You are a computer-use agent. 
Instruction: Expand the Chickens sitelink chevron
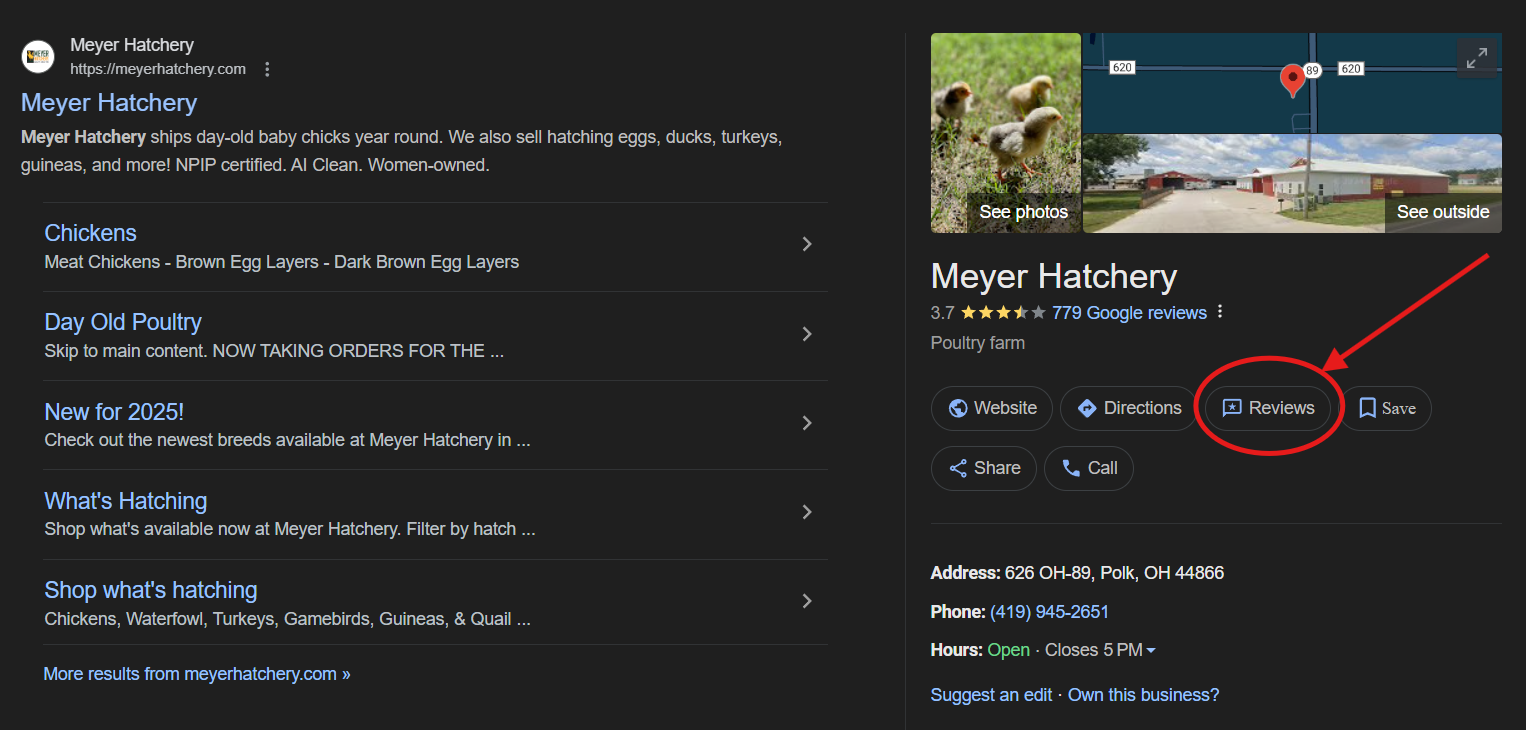click(x=807, y=245)
